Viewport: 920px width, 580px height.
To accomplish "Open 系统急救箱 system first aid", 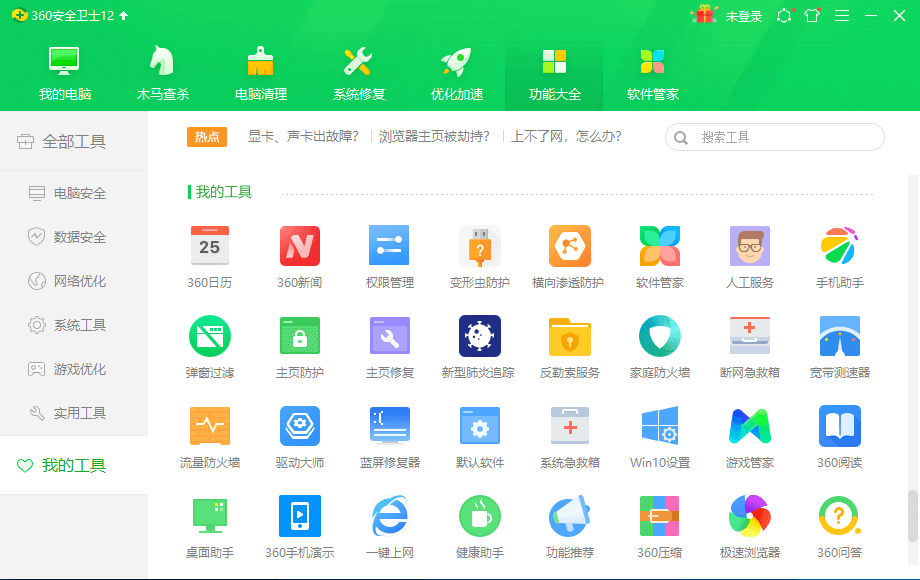I will [569, 437].
